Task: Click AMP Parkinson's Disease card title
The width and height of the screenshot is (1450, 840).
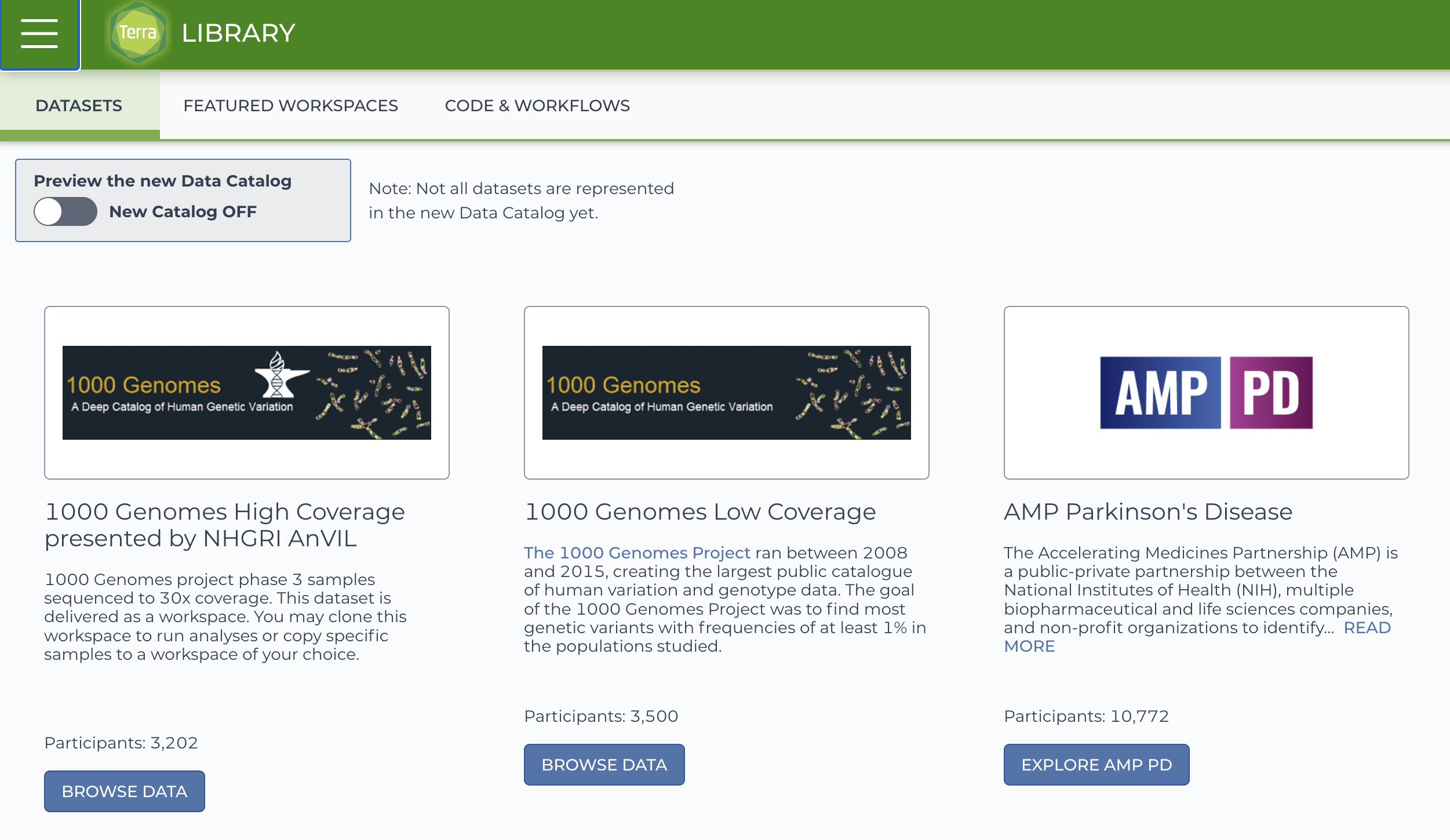Action: point(1147,512)
